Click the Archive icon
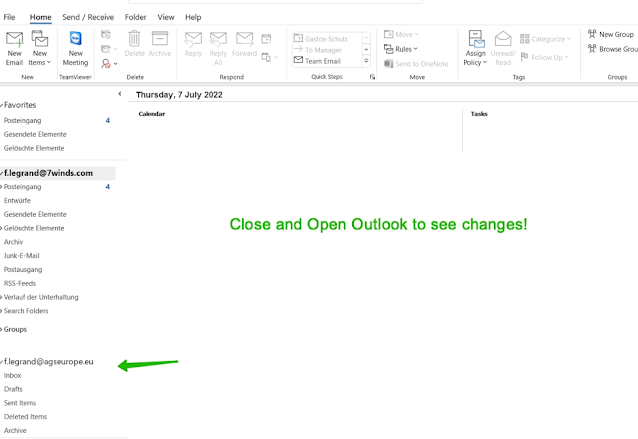This screenshot has width=638, height=439. (x=160, y=44)
